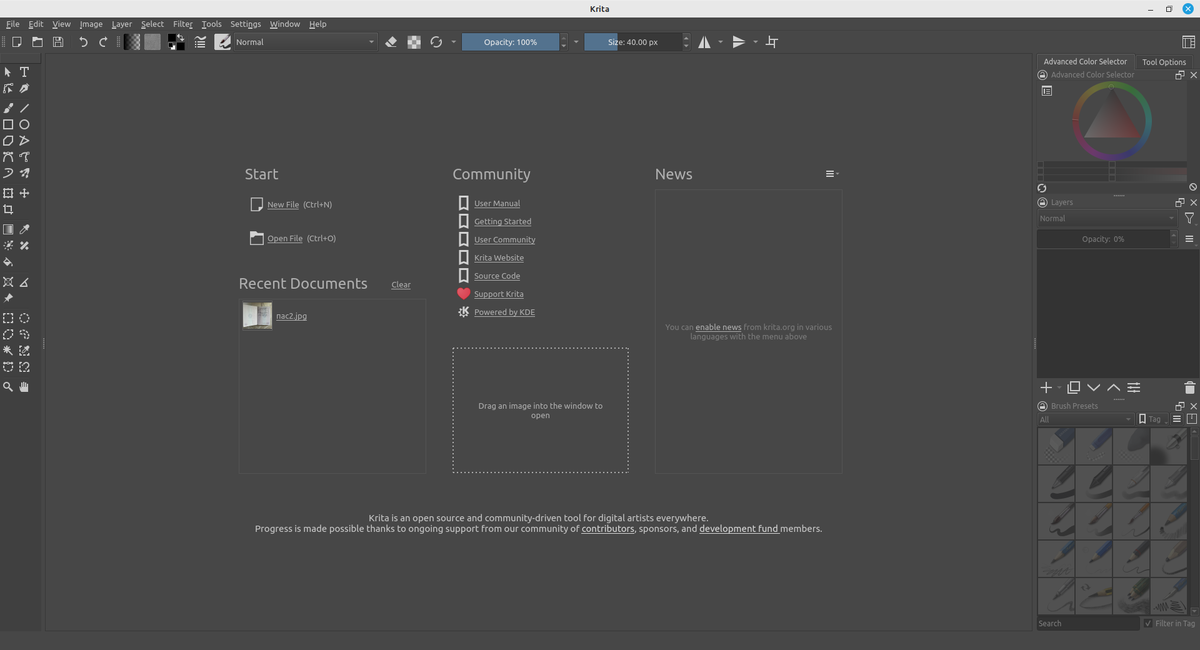1200x650 pixels.
Task: Open the layer blending mode dropdown
Action: click(x=1108, y=218)
